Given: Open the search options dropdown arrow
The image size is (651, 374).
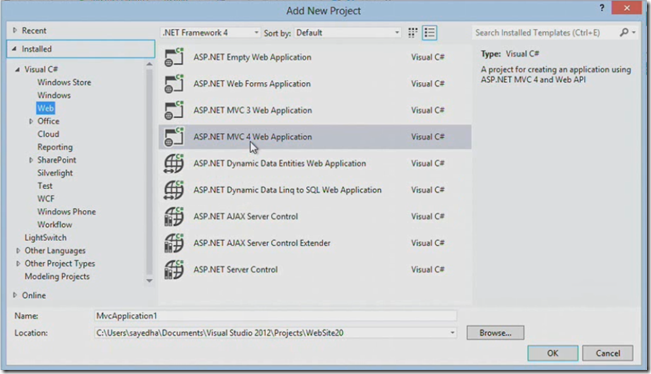Looking at the screenshot, I should pyautogui.click(x=634, y=32).
